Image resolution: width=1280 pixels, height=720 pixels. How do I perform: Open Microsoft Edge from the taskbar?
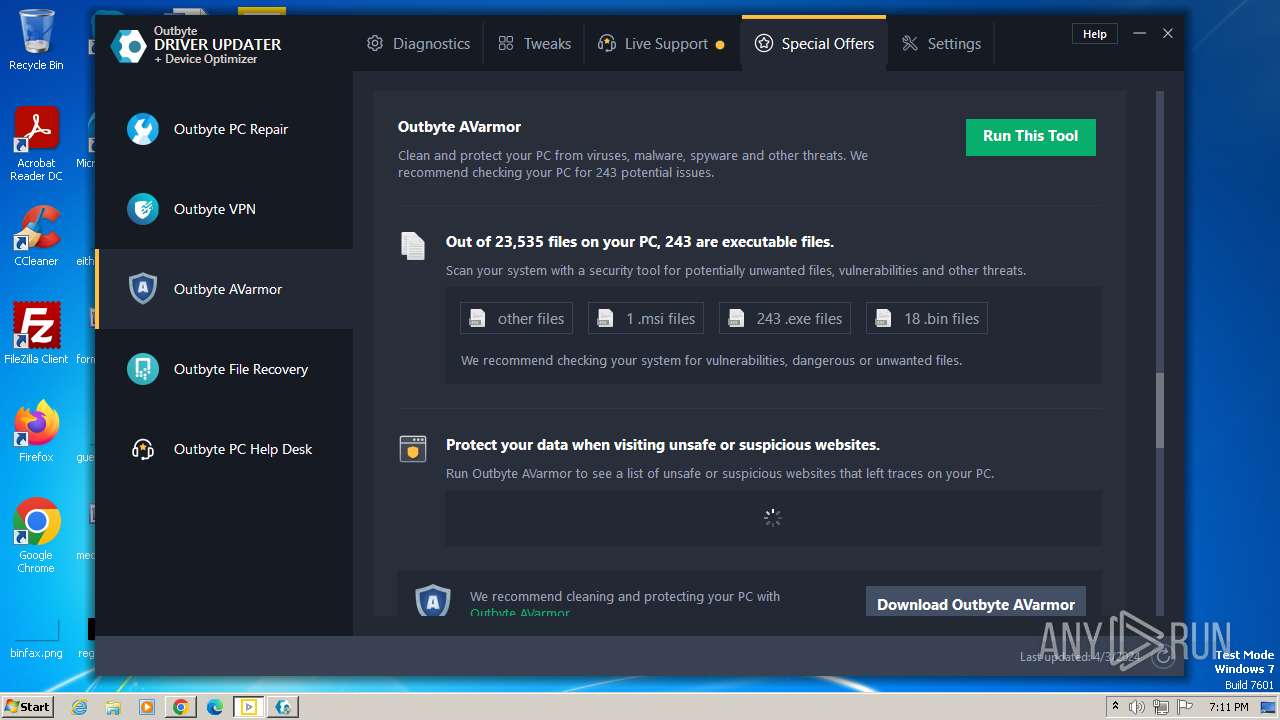(x=215, y=707)
